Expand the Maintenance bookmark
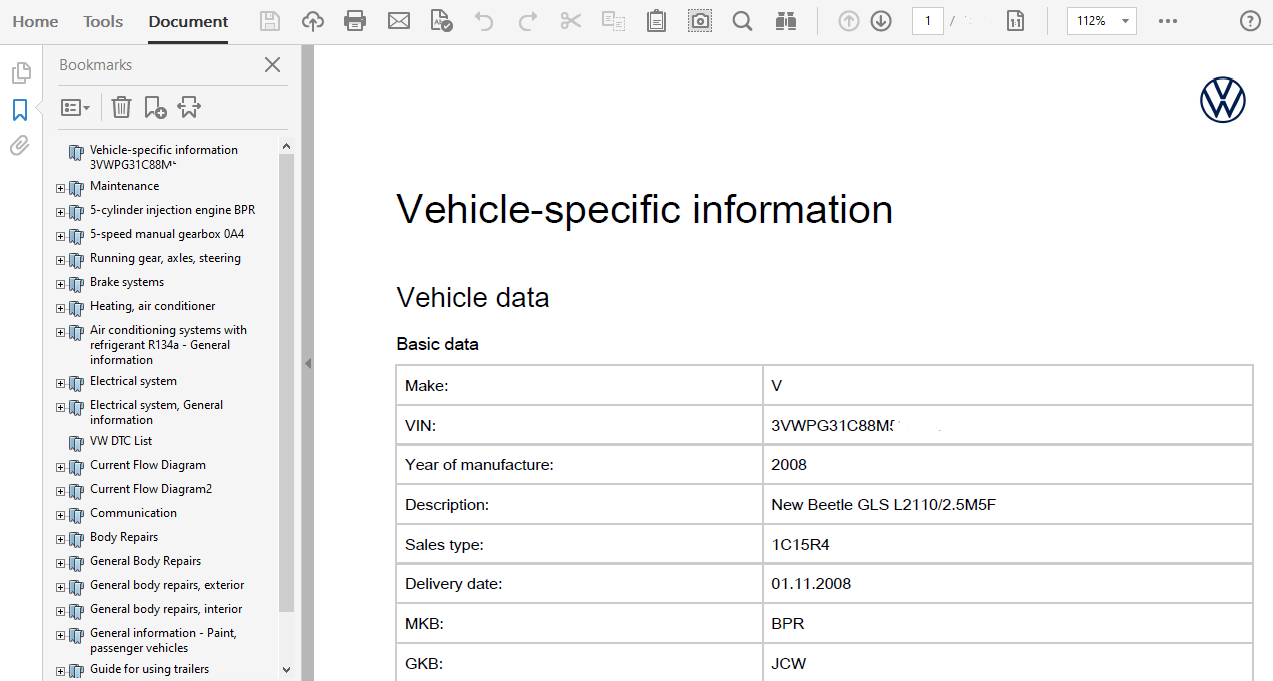This screenshot has height=681, width=1273. 60,188
